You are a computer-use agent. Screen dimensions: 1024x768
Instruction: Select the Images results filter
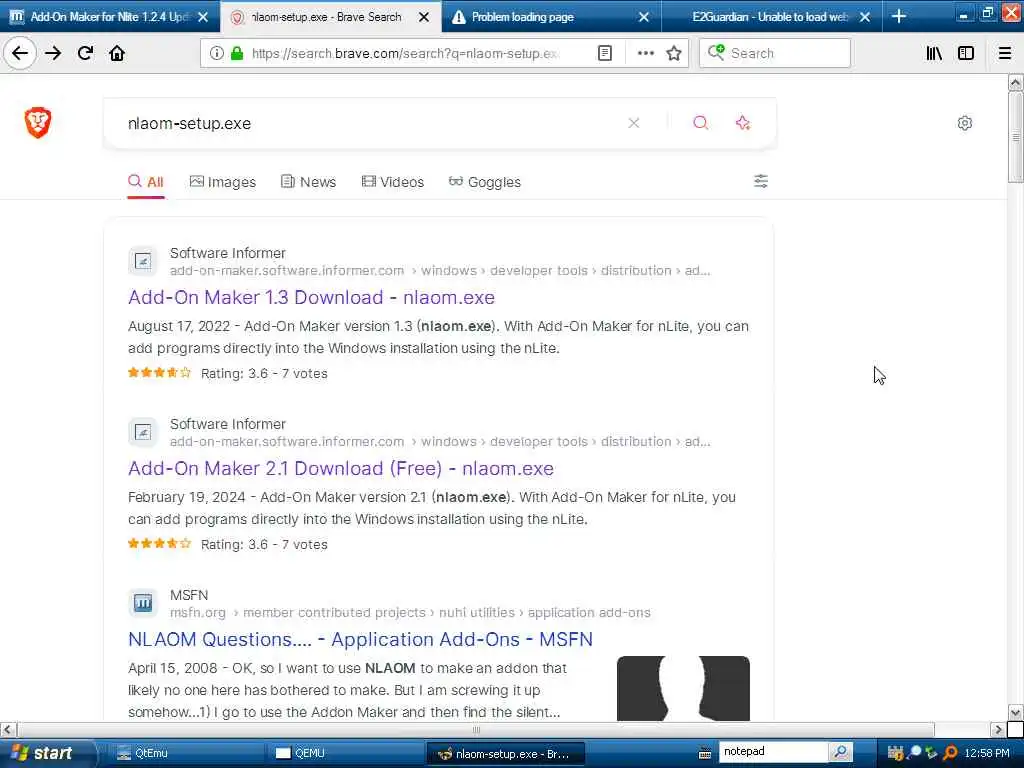tap(223, 182)
